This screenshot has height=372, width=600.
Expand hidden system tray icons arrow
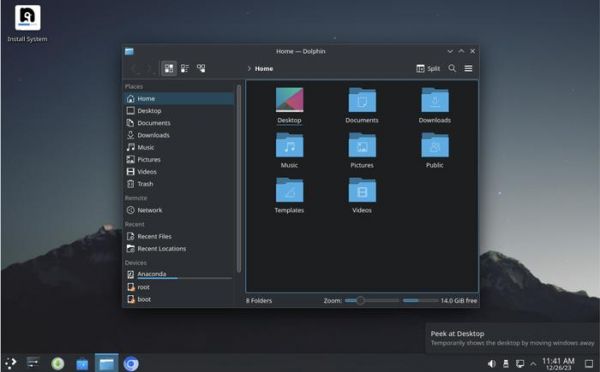point(533,364)
